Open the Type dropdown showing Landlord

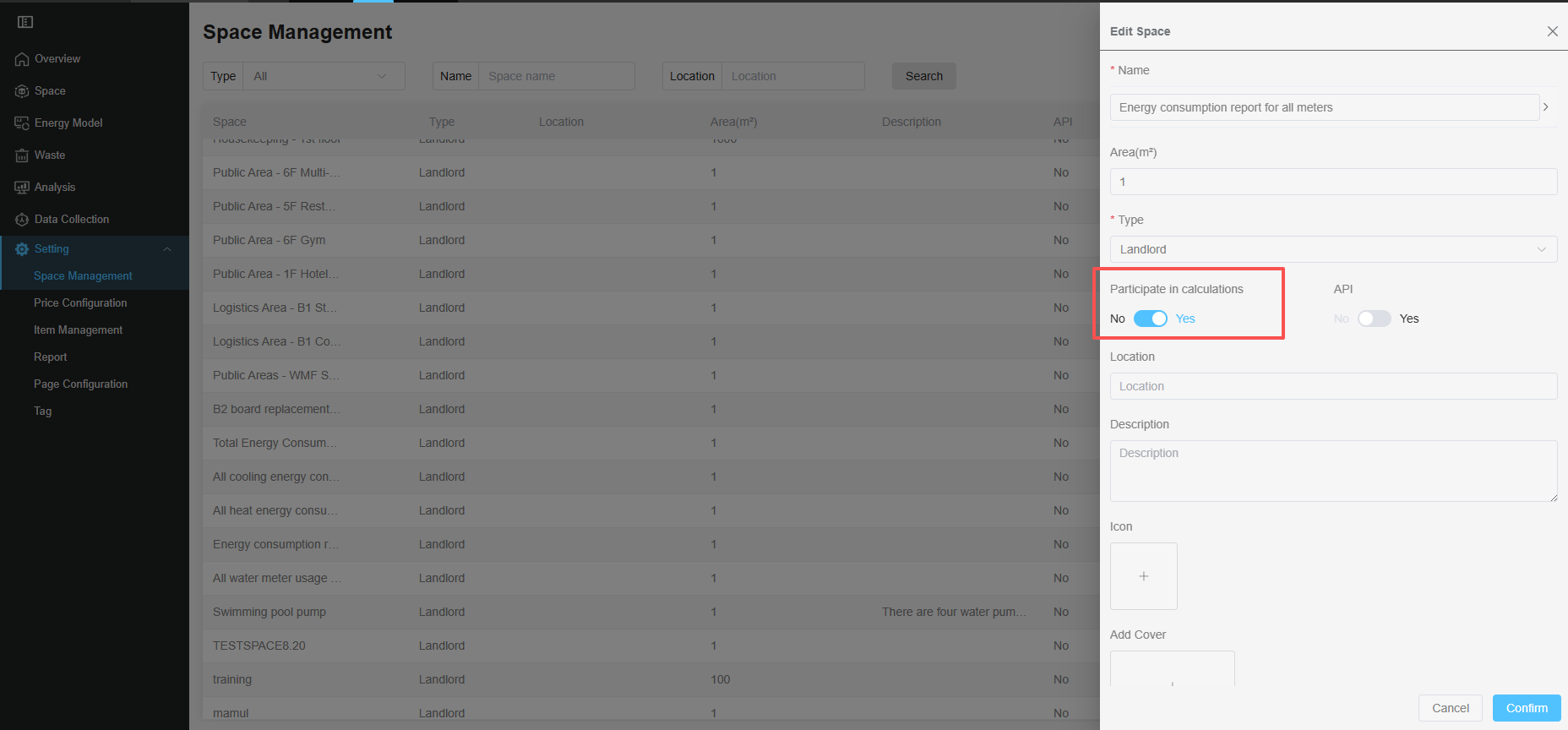pos(1333,249)
